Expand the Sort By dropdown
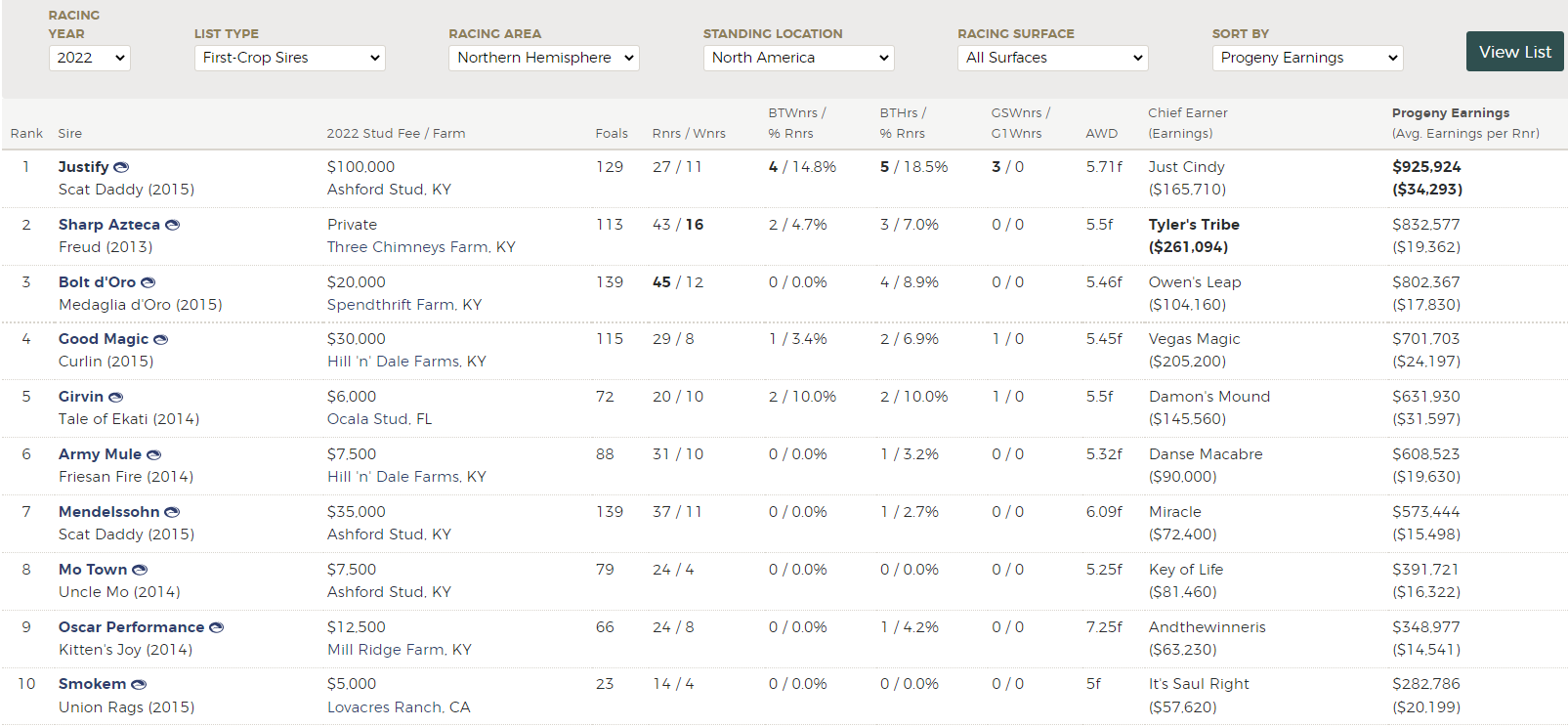This screenshot has width=1568, height=727. pos(1307,58)
